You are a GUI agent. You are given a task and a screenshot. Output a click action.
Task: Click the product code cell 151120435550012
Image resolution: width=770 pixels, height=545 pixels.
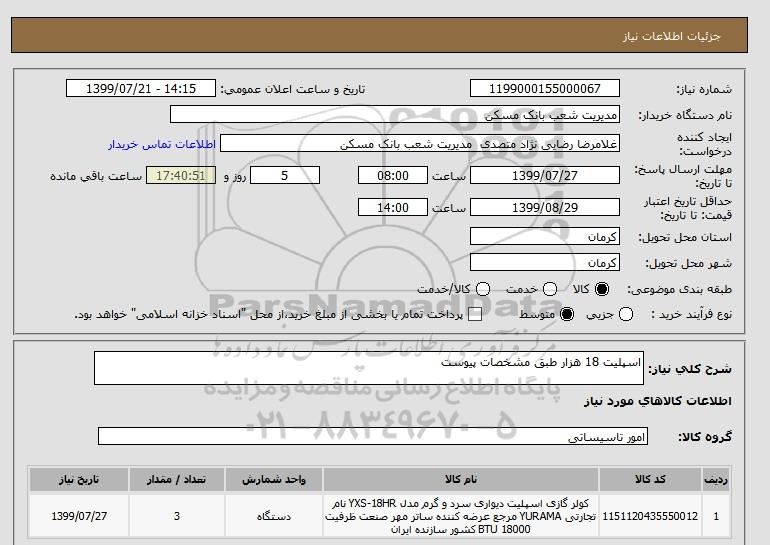coord(650,516)
